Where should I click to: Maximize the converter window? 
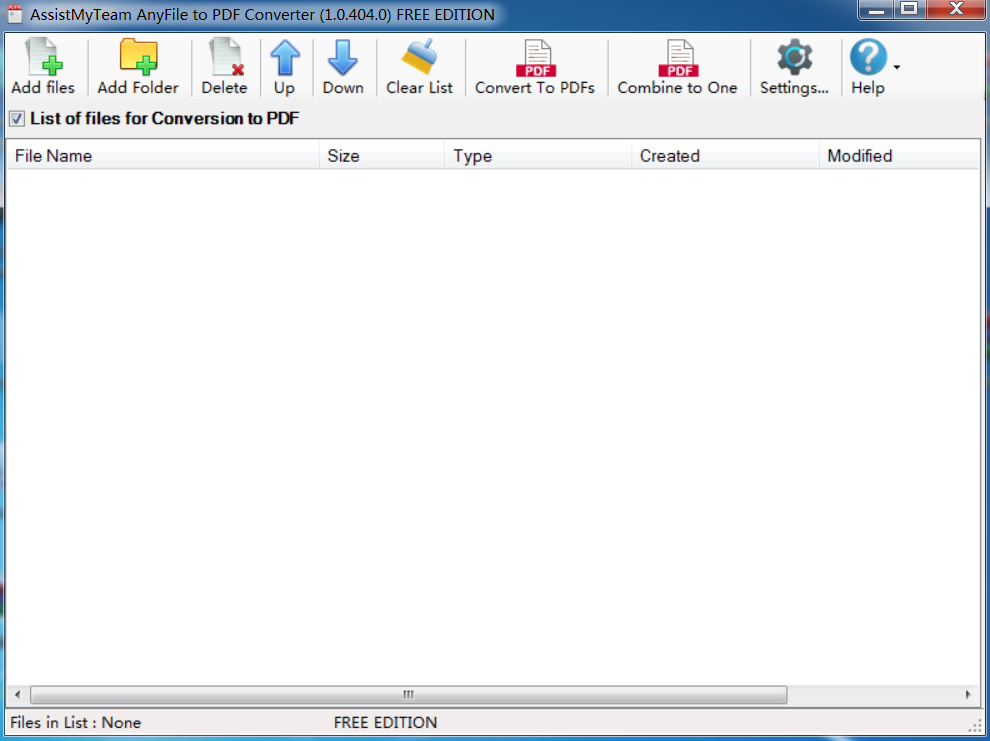pos(909,9)
